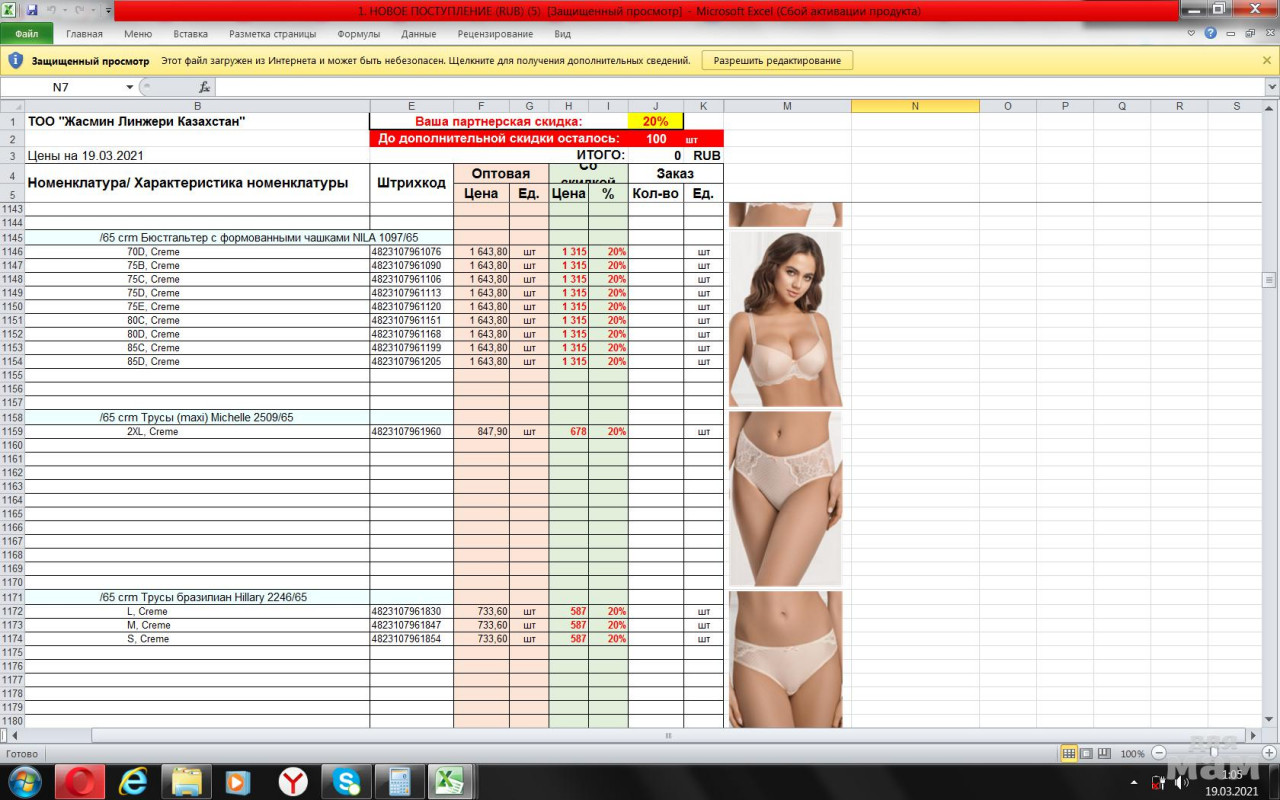This screenshot has height=800, width=1280.
Task: Open Internet Explorer from the taskbar
Action: [x=133, y=781]
